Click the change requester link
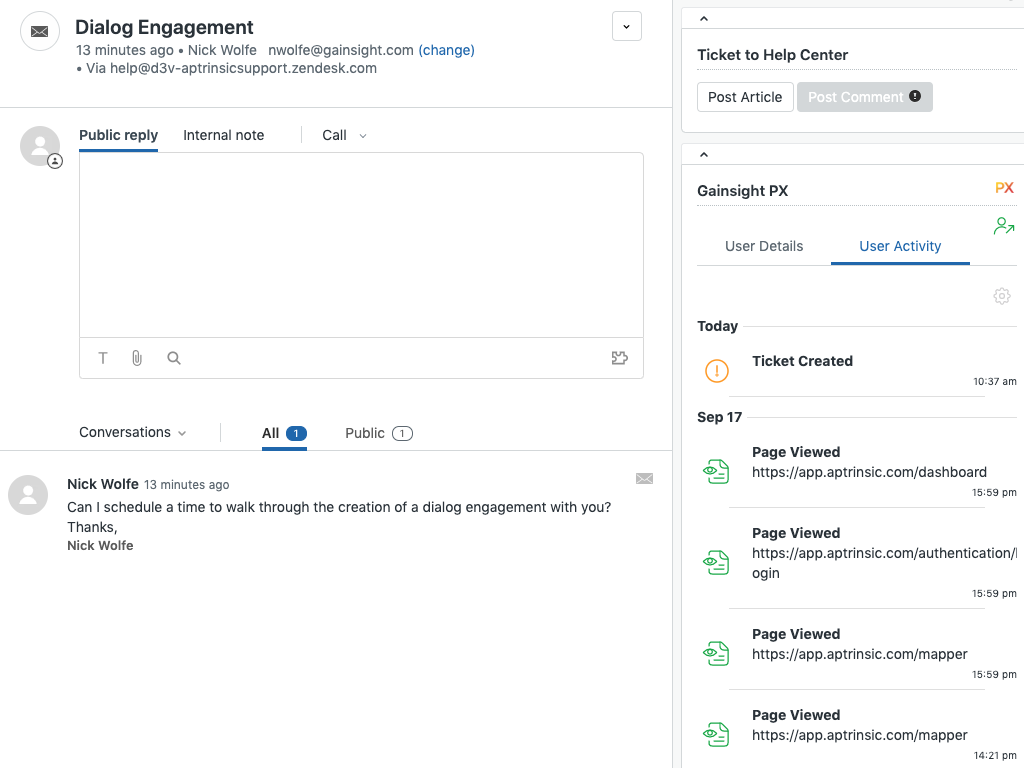Viewport: 1024px width, 768px height. [446, 50]
